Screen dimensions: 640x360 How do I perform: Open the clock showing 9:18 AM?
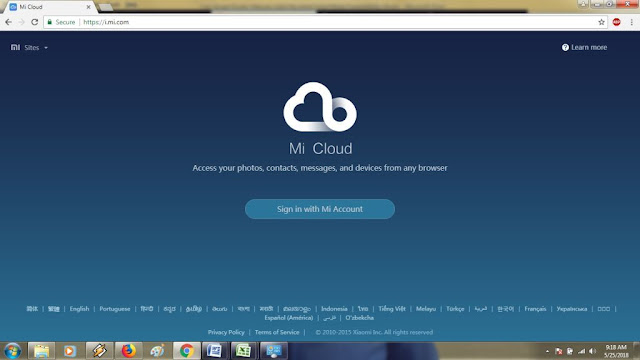[x=616, y=351]
